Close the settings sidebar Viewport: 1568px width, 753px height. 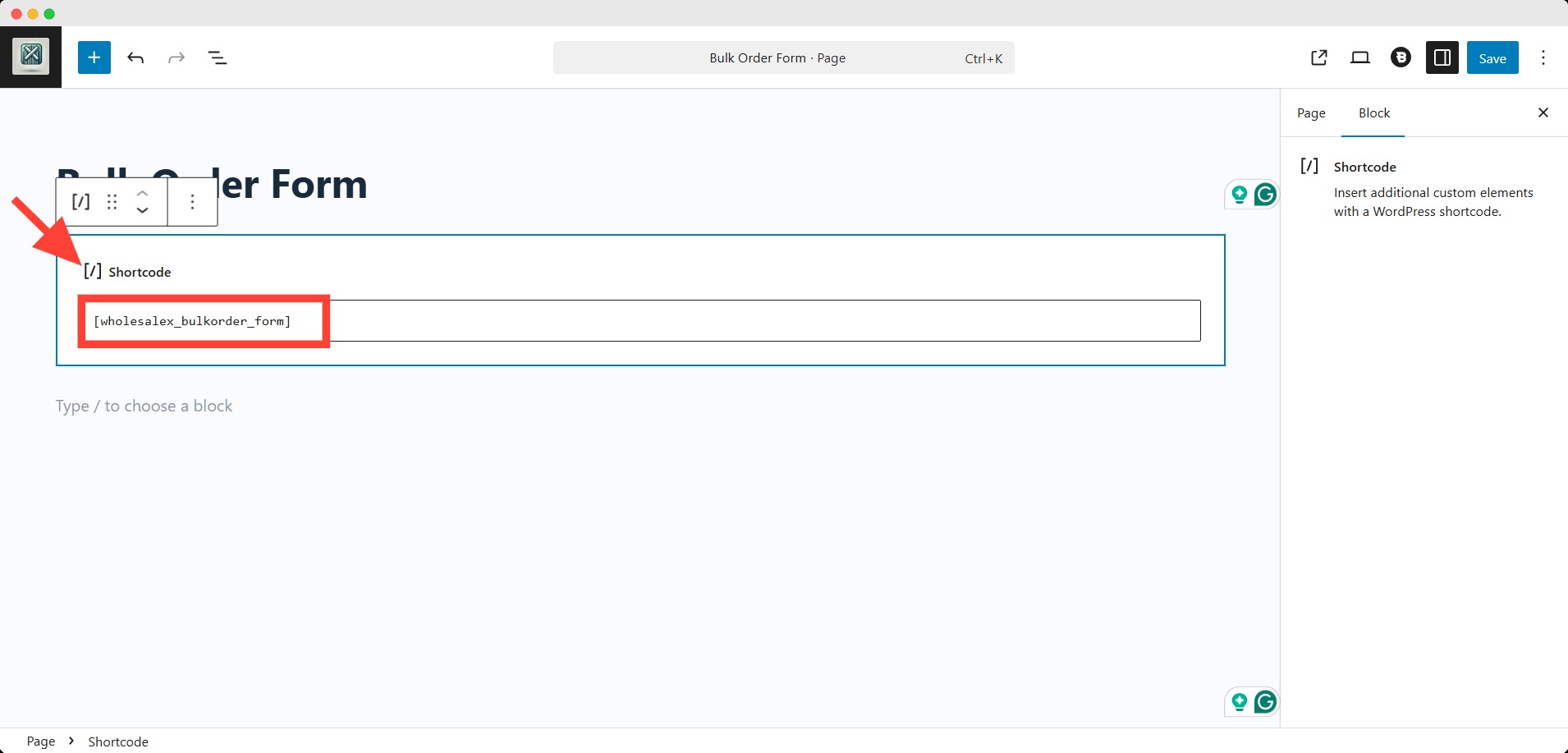click(1543, 112)
